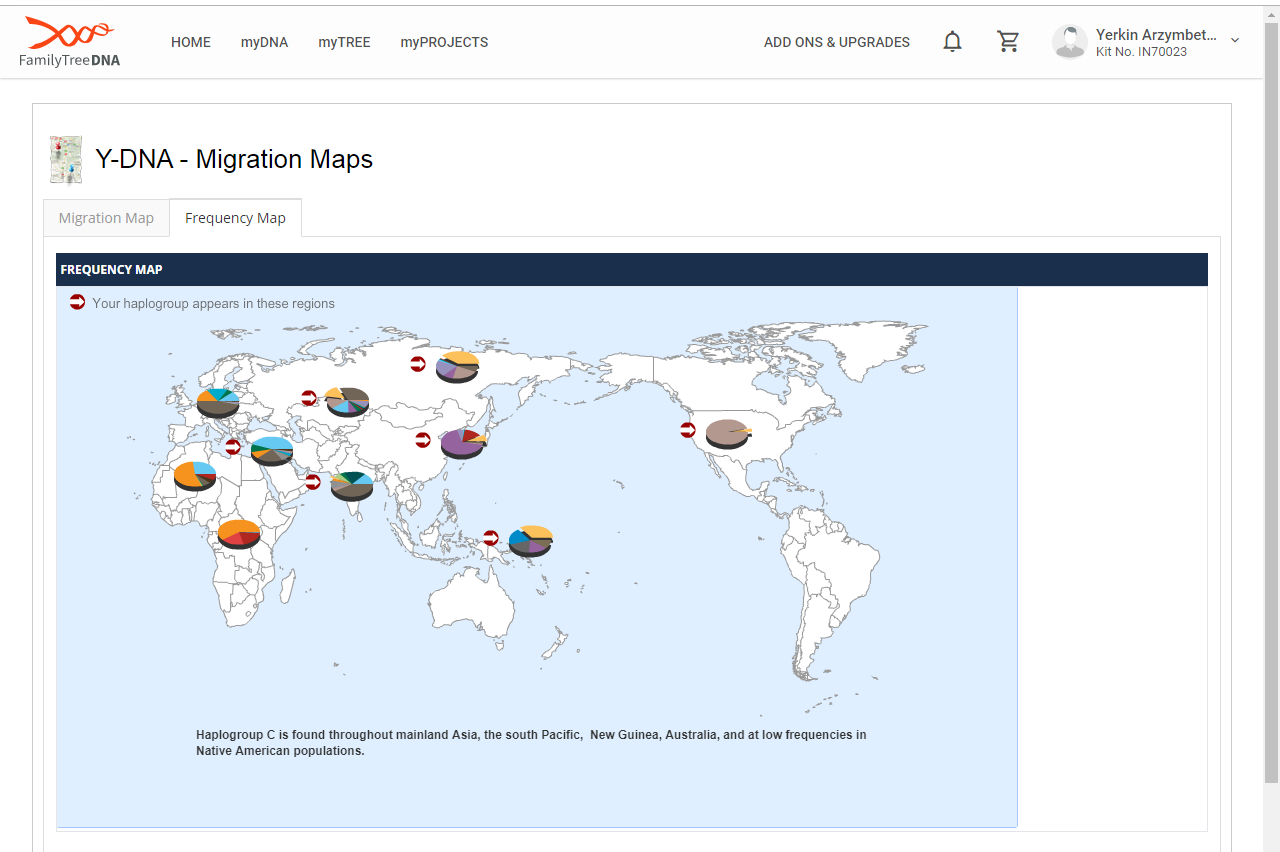This screenshot has width=1280, height=852.
Task: Click the East Asia frequency pie chart
Action: 463,443
